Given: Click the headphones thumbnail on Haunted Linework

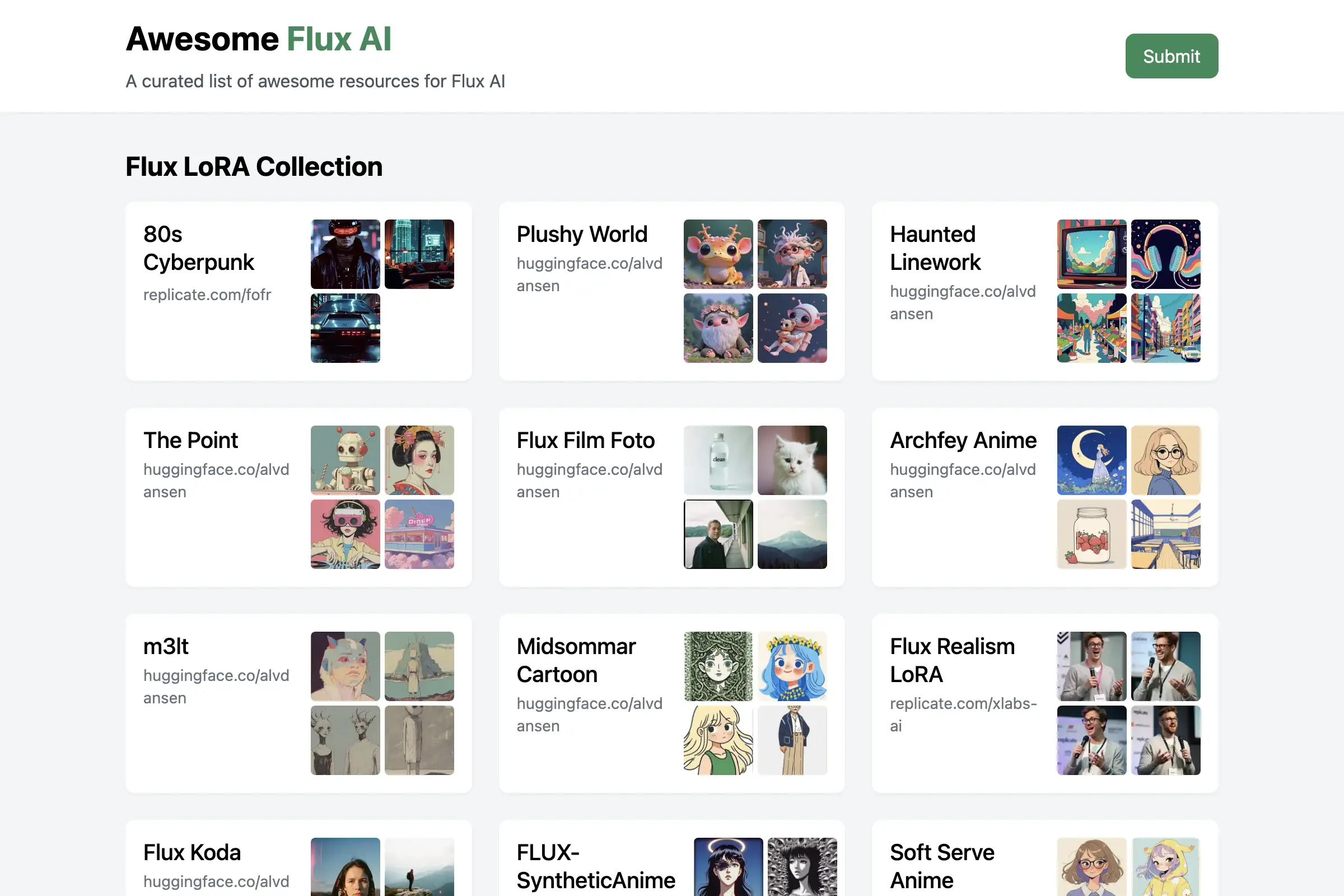Looking at the screenshot, I should tap(1165, 254).
